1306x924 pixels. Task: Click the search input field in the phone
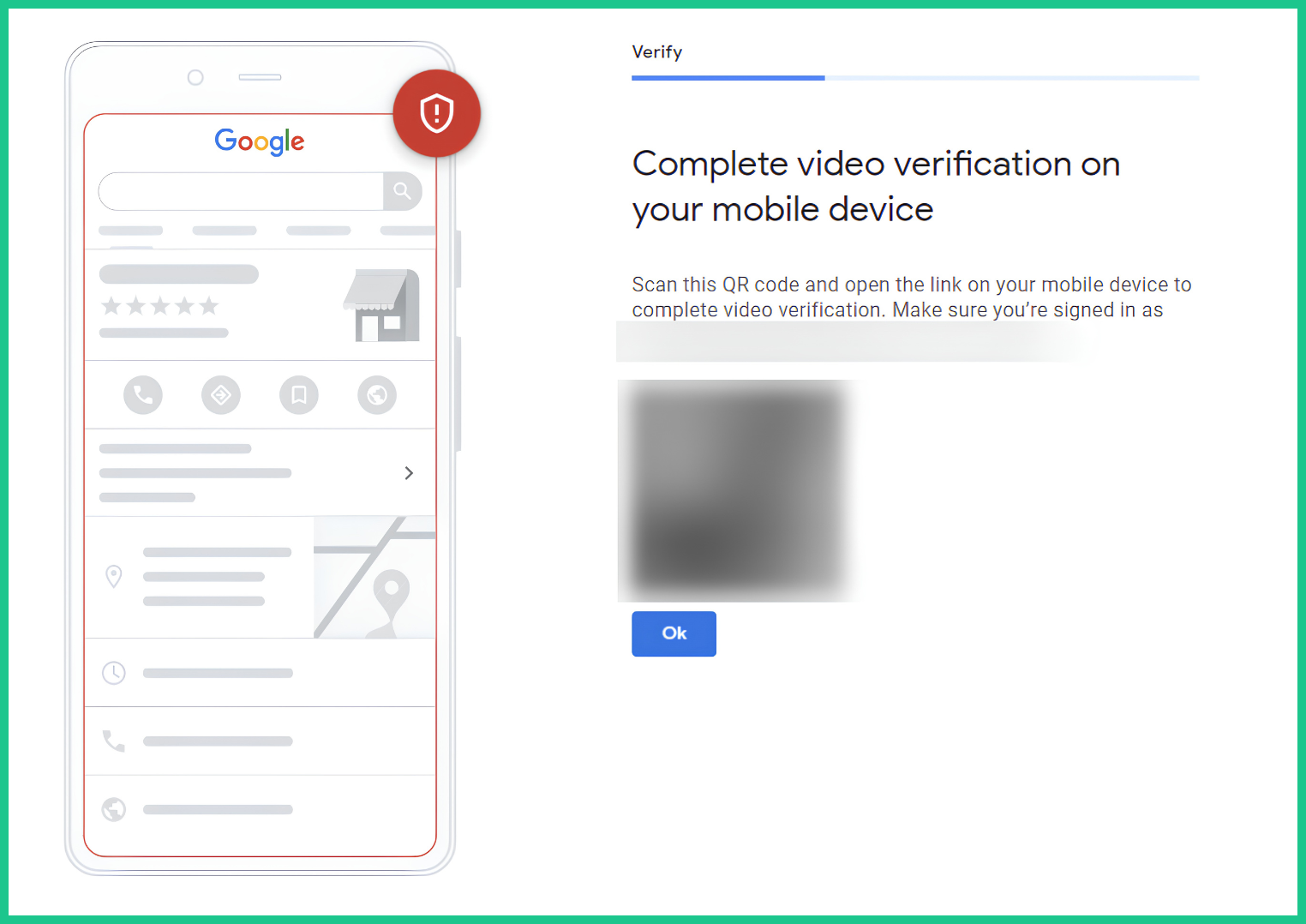tap(241, 191)
